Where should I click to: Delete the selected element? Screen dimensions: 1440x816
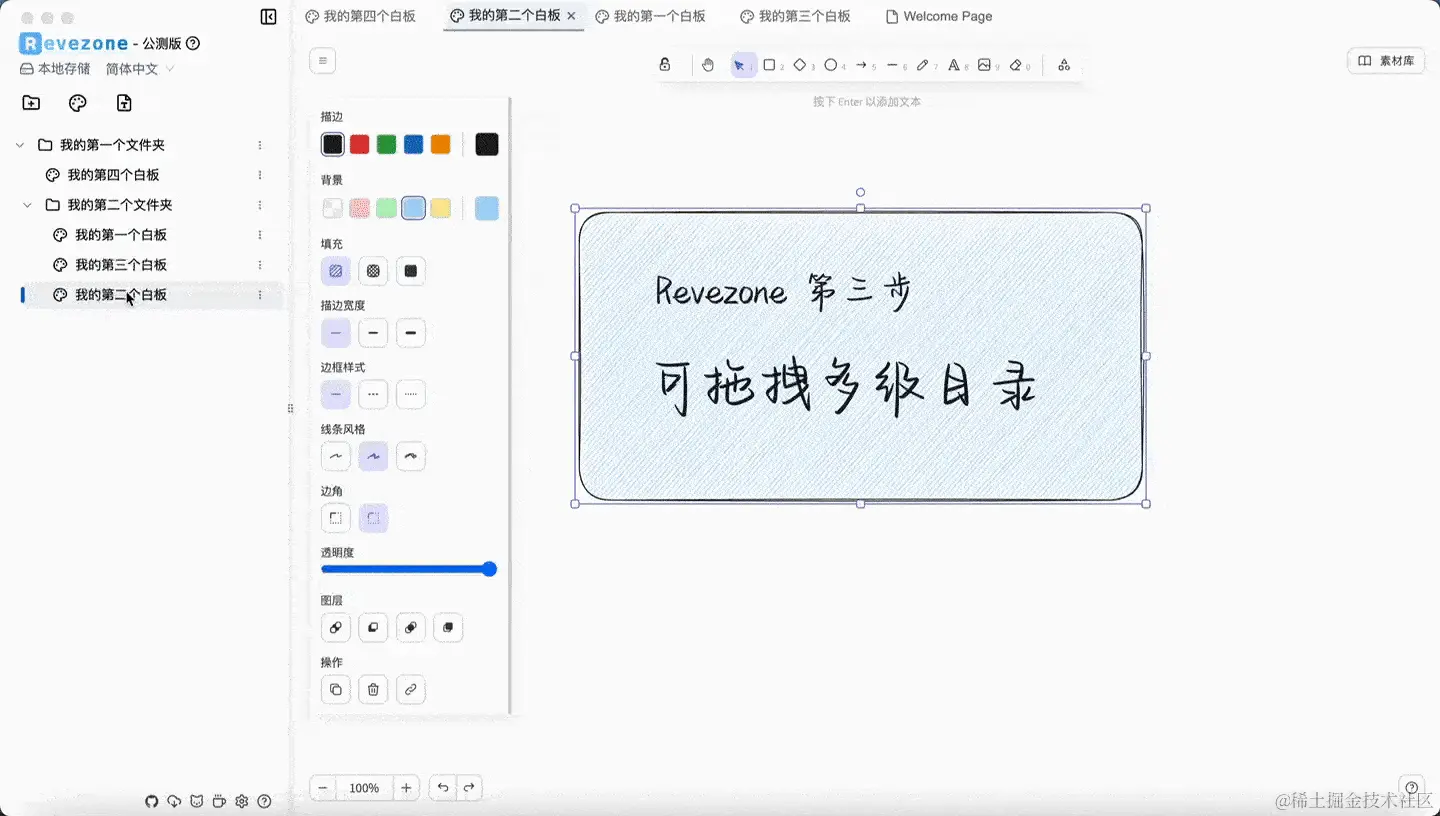coord(373,689)
